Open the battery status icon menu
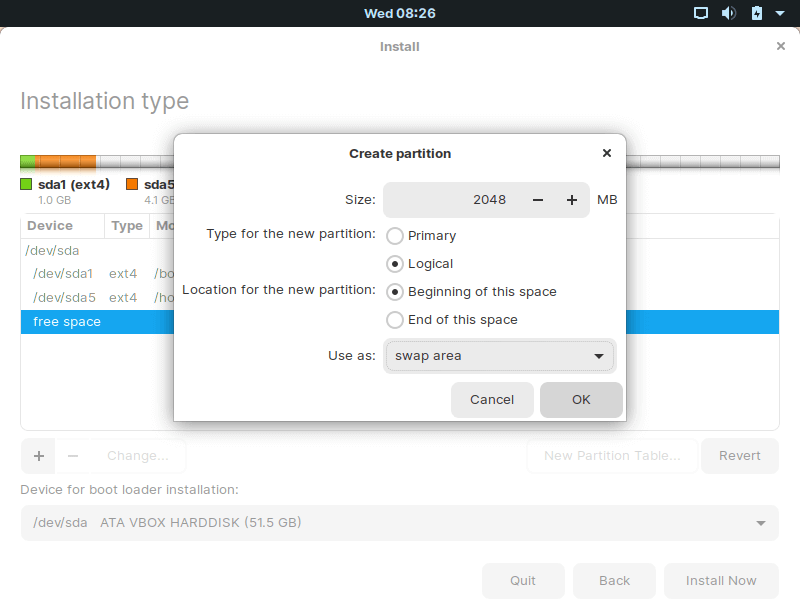Viewport: 800px width, 600px height. point(757,13)
